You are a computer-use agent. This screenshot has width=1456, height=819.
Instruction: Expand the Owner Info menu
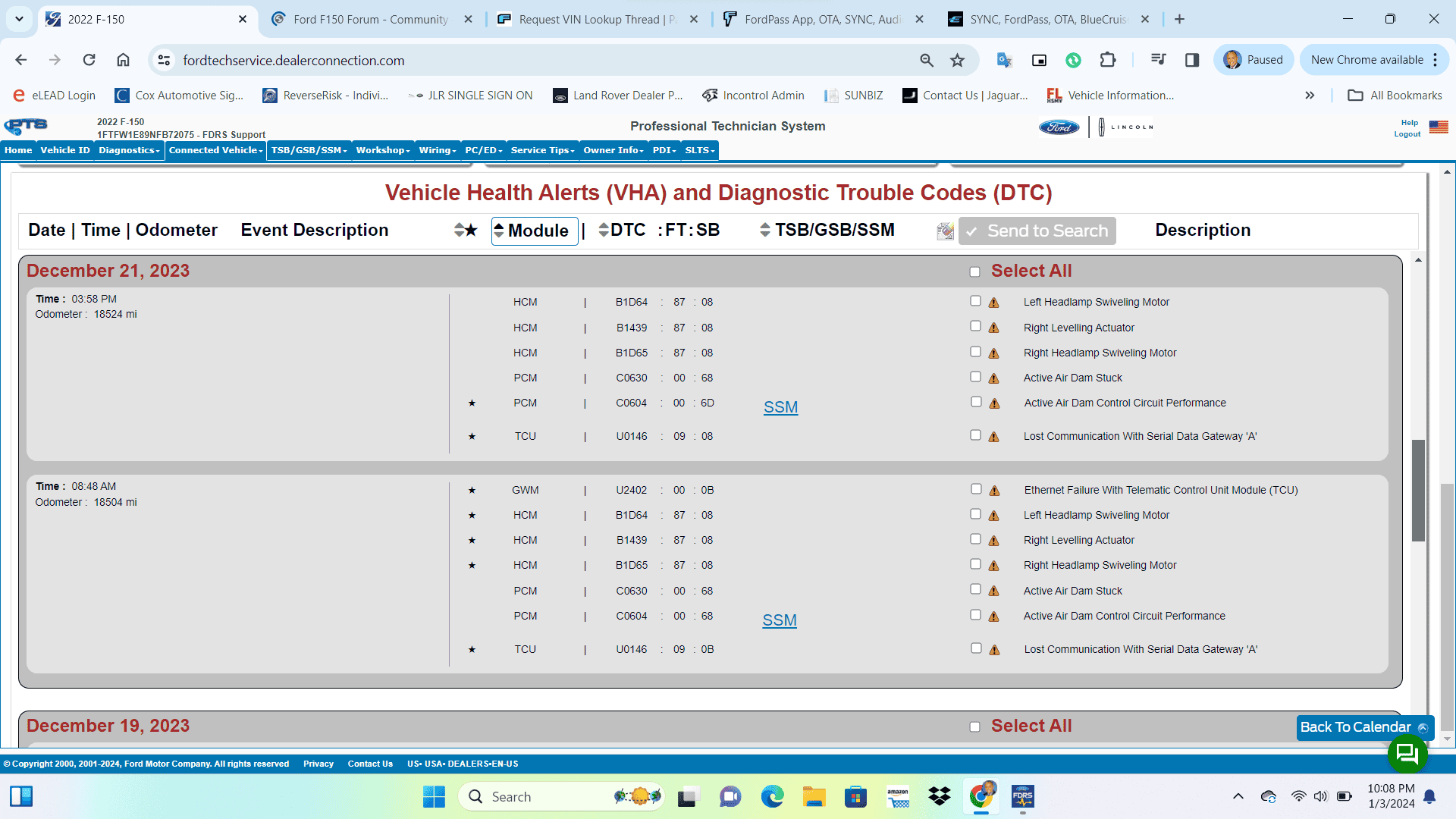click(x=613, y=150)
